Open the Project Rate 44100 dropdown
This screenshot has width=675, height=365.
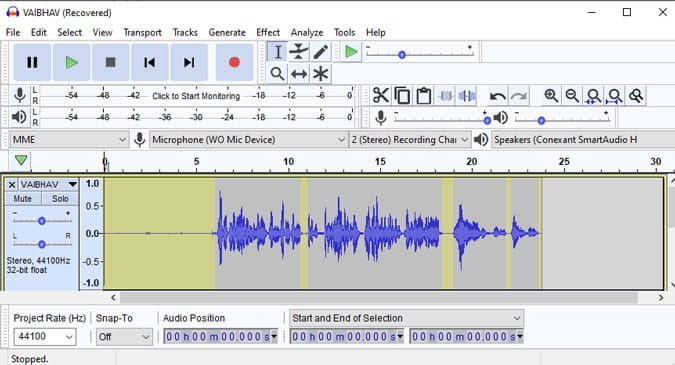coord(45,336)
